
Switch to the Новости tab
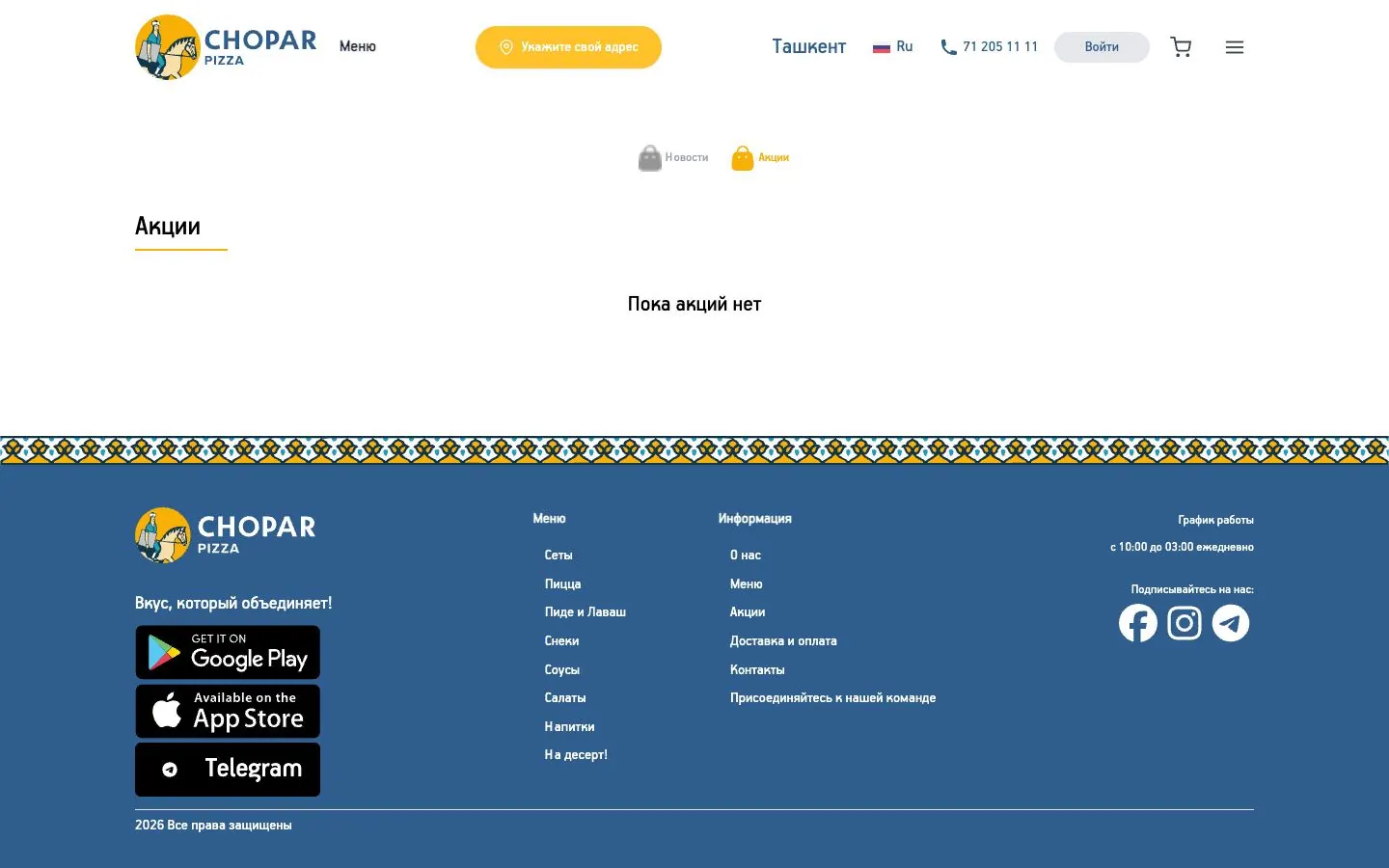pyautogui.click(x=673, y=157)
